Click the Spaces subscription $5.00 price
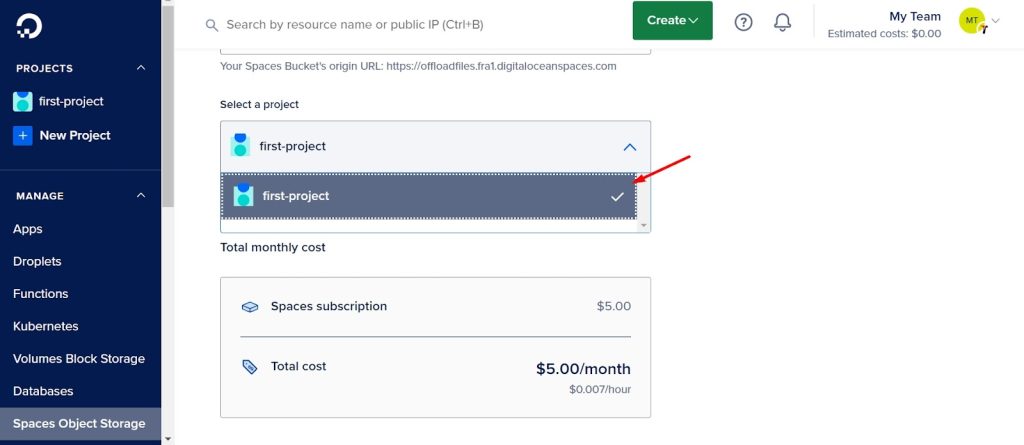 [614, 306]
